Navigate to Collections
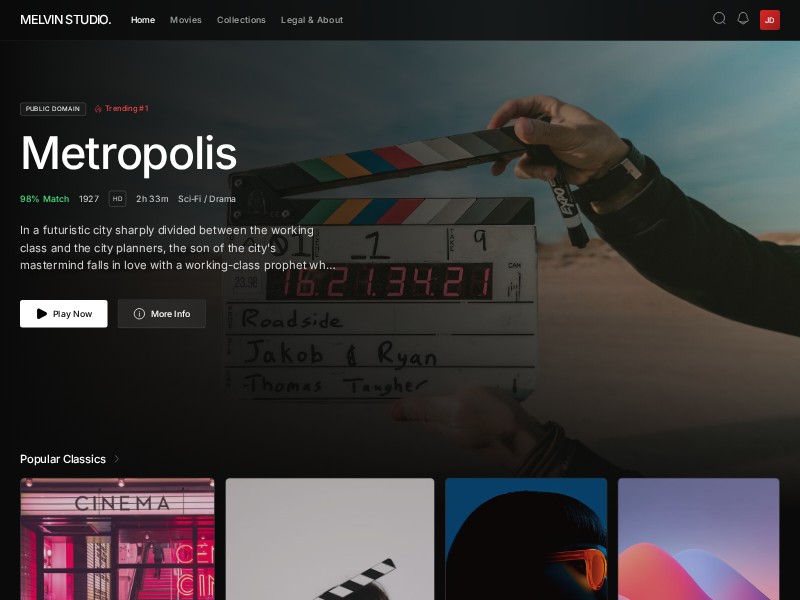 241,20
